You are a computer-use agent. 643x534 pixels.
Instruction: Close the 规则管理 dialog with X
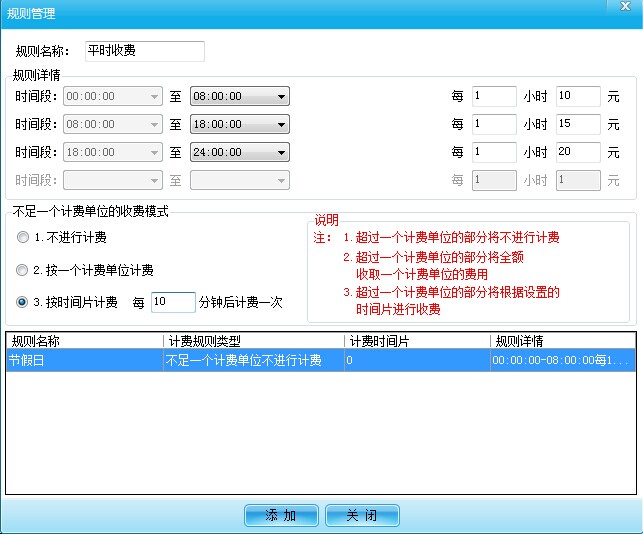coord(625,6)
